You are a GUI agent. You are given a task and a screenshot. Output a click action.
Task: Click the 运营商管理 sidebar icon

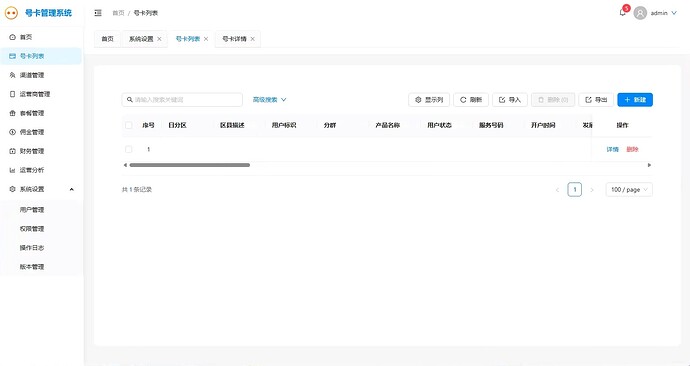(x=12, y=94)
